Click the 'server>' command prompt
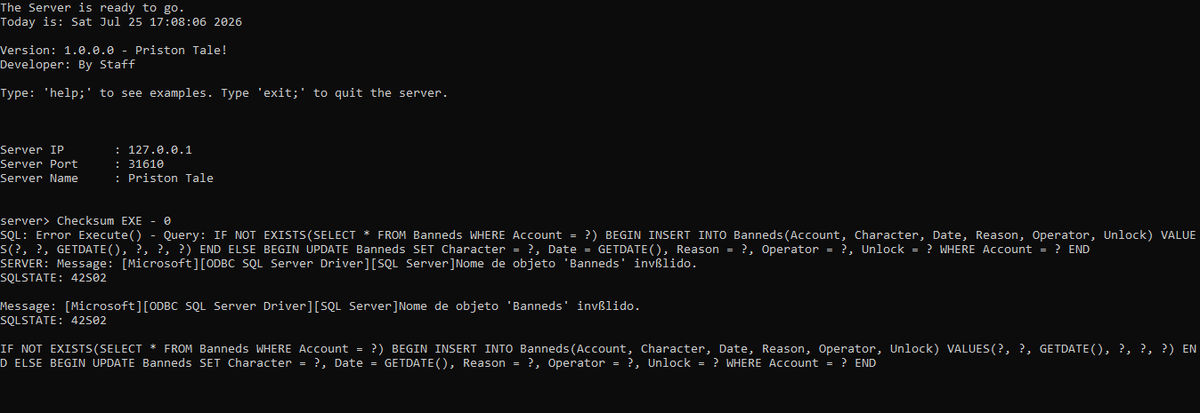 25,221
